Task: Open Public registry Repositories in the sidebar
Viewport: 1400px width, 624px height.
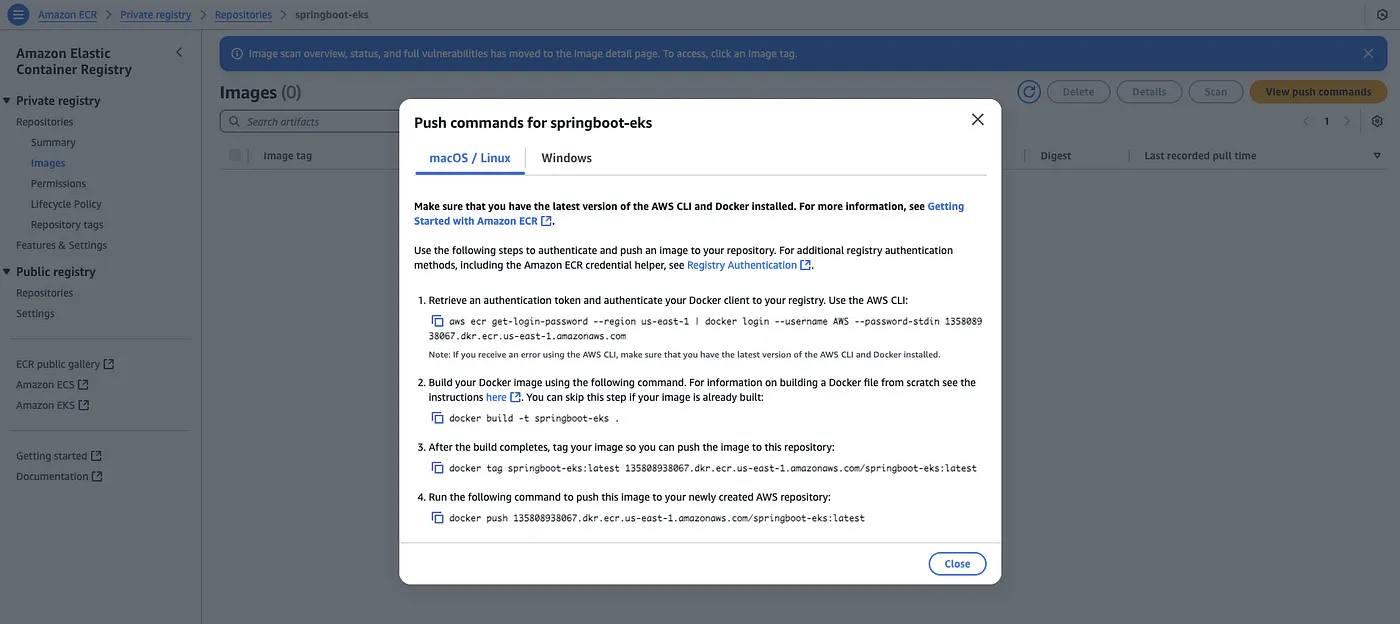Action: [45, 293]
